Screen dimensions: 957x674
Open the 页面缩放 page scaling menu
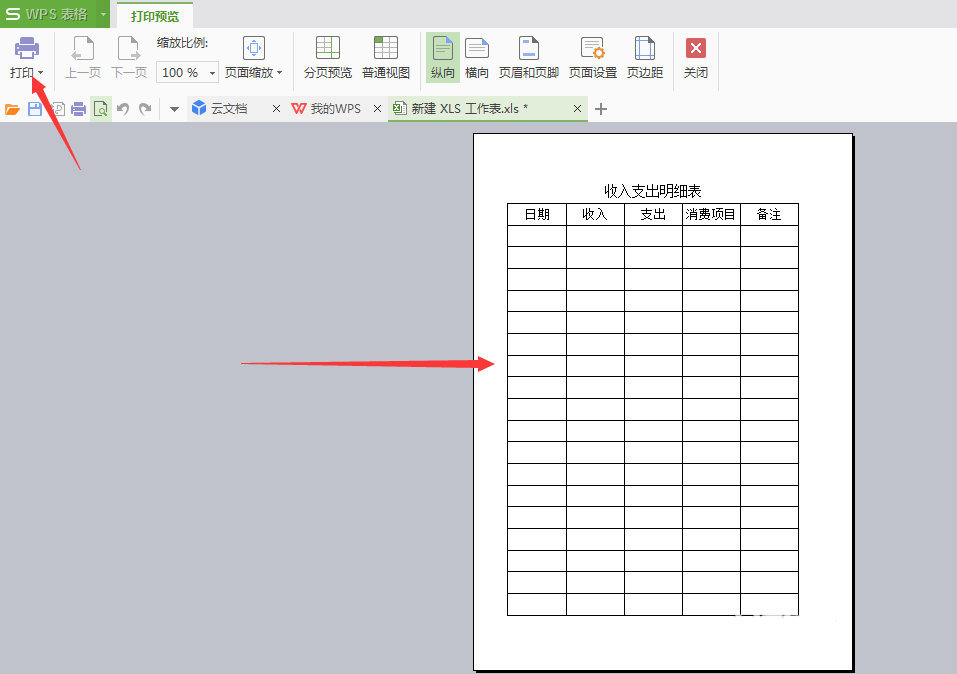coord(254,58)
